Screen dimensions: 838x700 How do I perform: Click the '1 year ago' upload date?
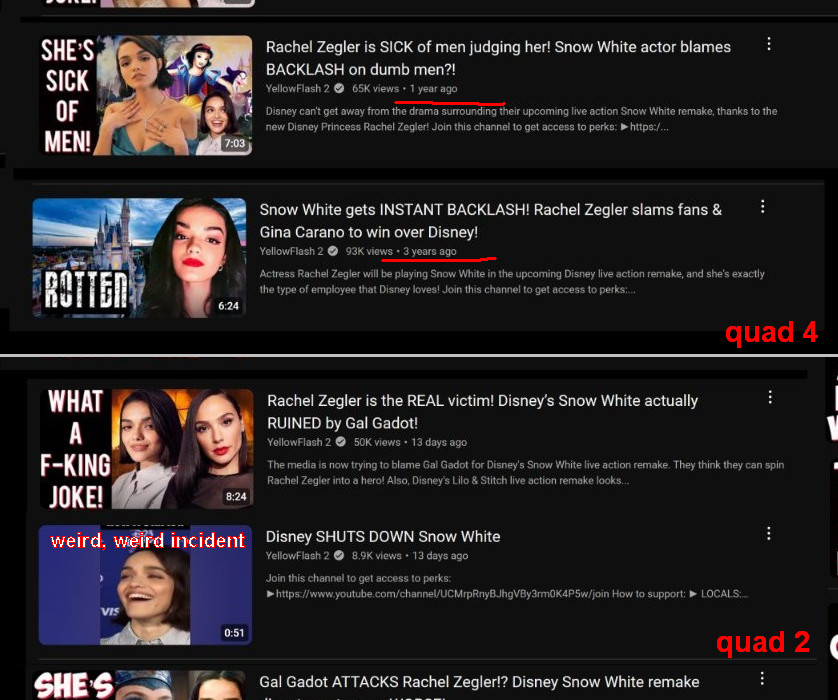[x=433, y=89]
